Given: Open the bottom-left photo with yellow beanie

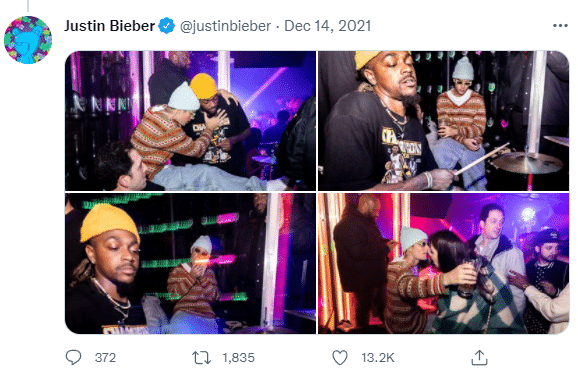Looking at the screenshot, I should coord(191,263).
